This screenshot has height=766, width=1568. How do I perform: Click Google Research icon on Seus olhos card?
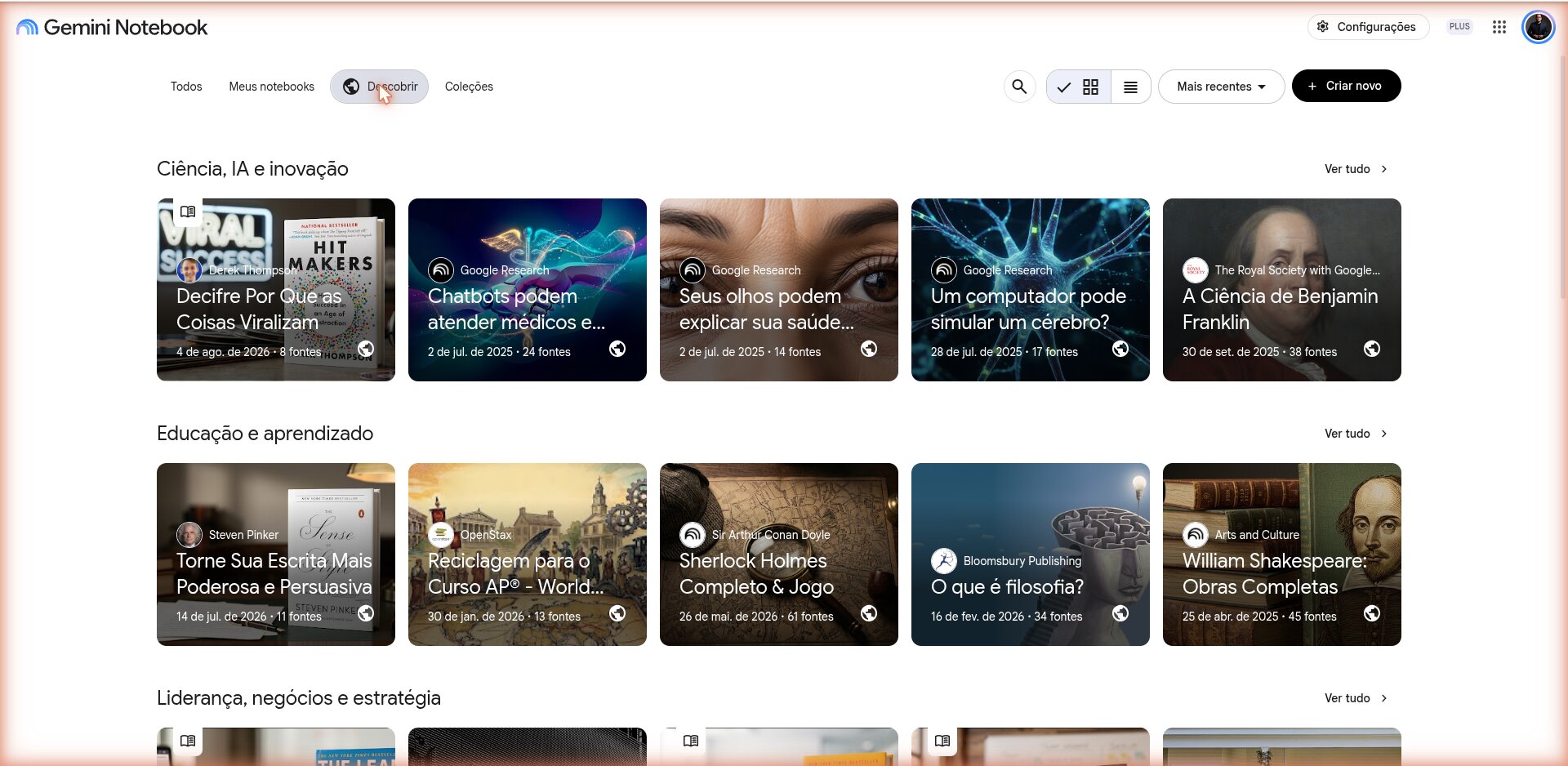(x=693, y=270)
